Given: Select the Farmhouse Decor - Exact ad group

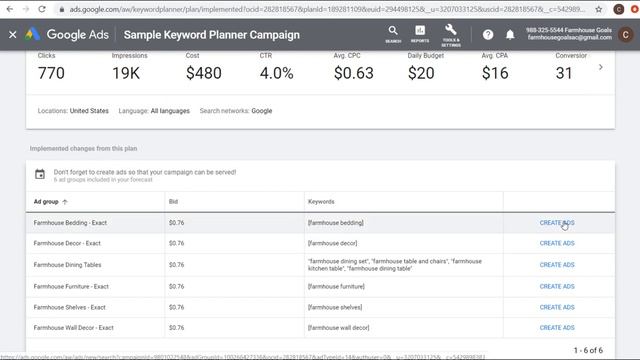Looking at the screenshot, I should [67, 243].
